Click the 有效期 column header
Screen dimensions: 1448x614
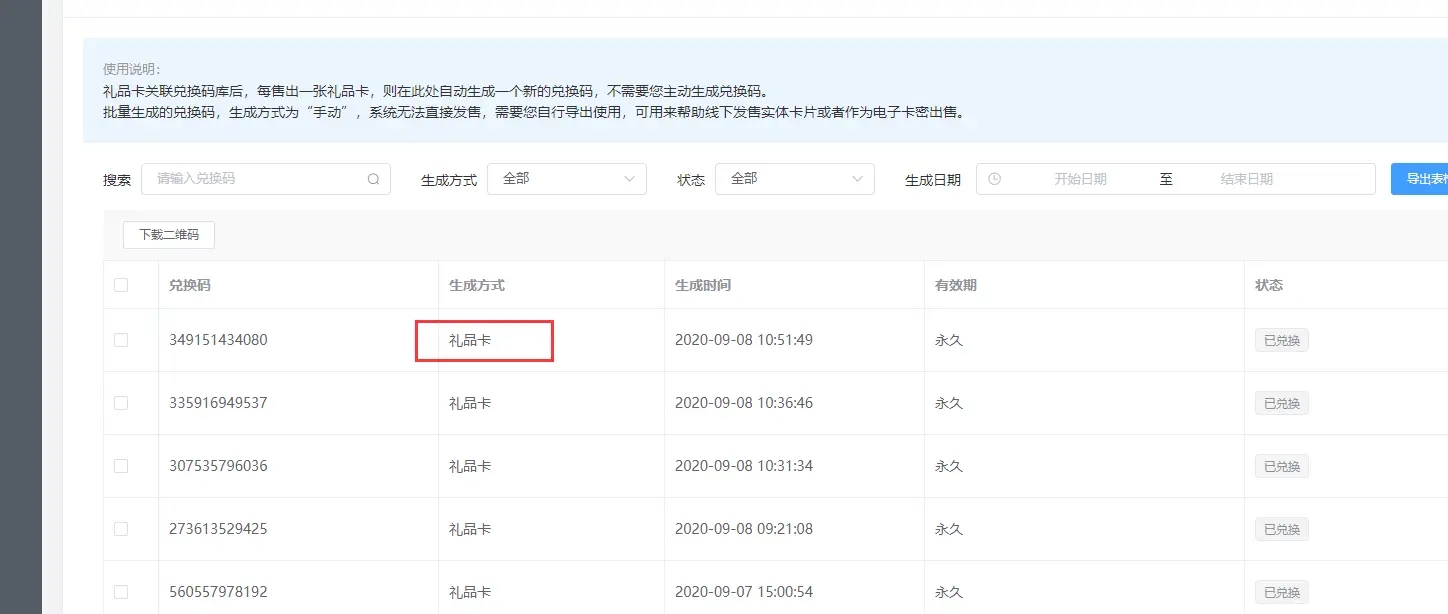(x=956, y=285)
